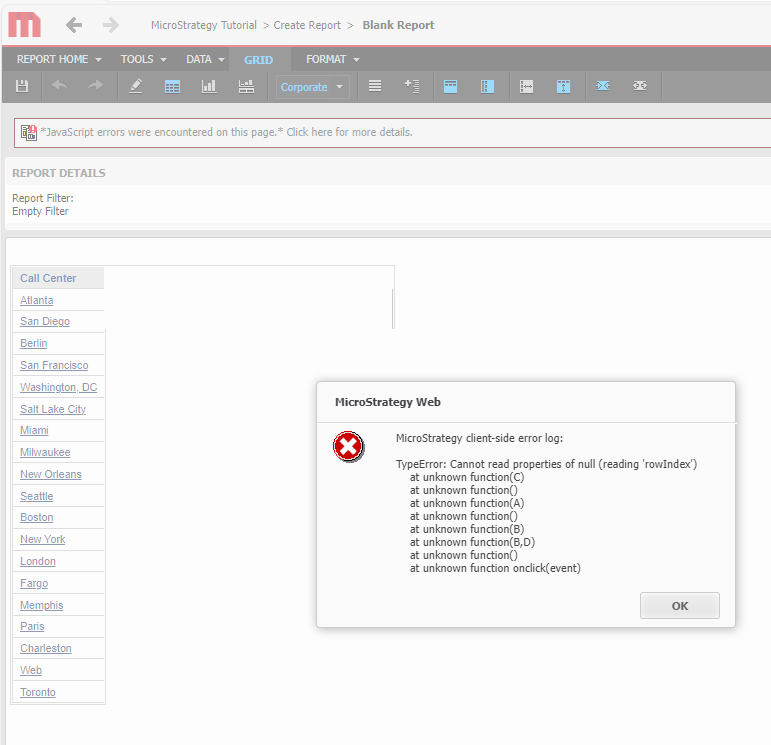Click the MicroStrategy logo icon

24,25
